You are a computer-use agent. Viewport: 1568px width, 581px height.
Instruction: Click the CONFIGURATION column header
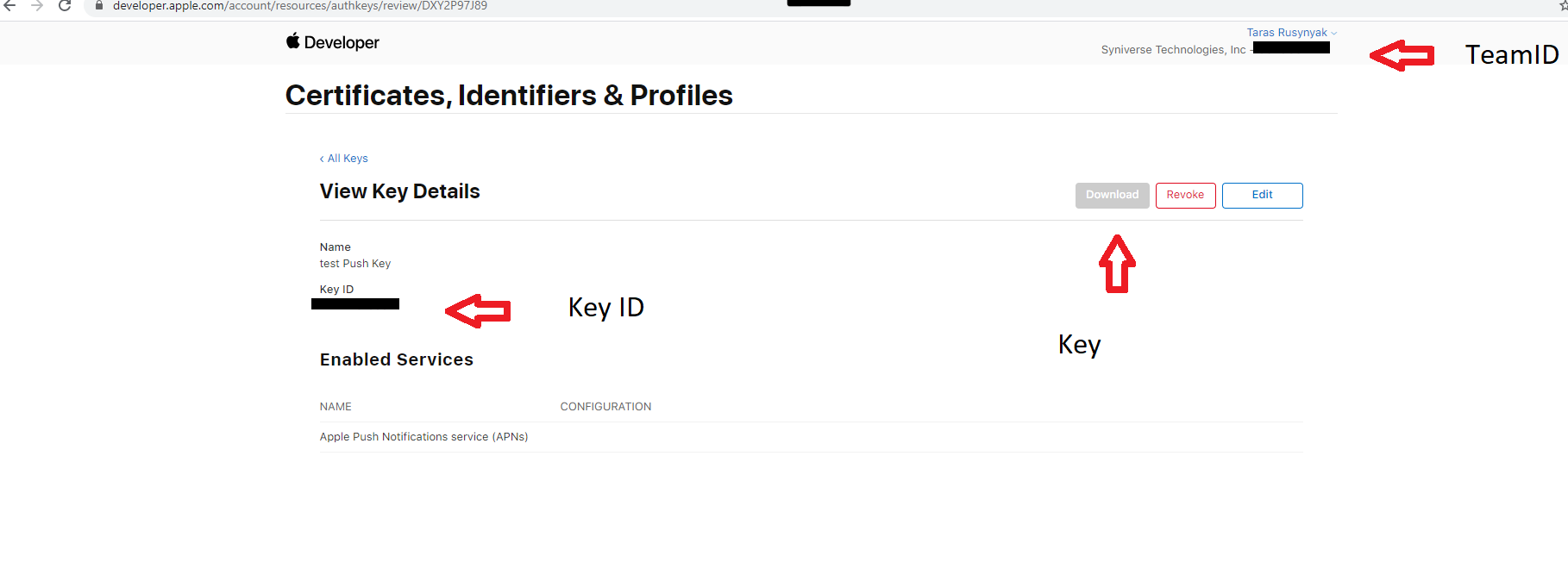[605, 407]
